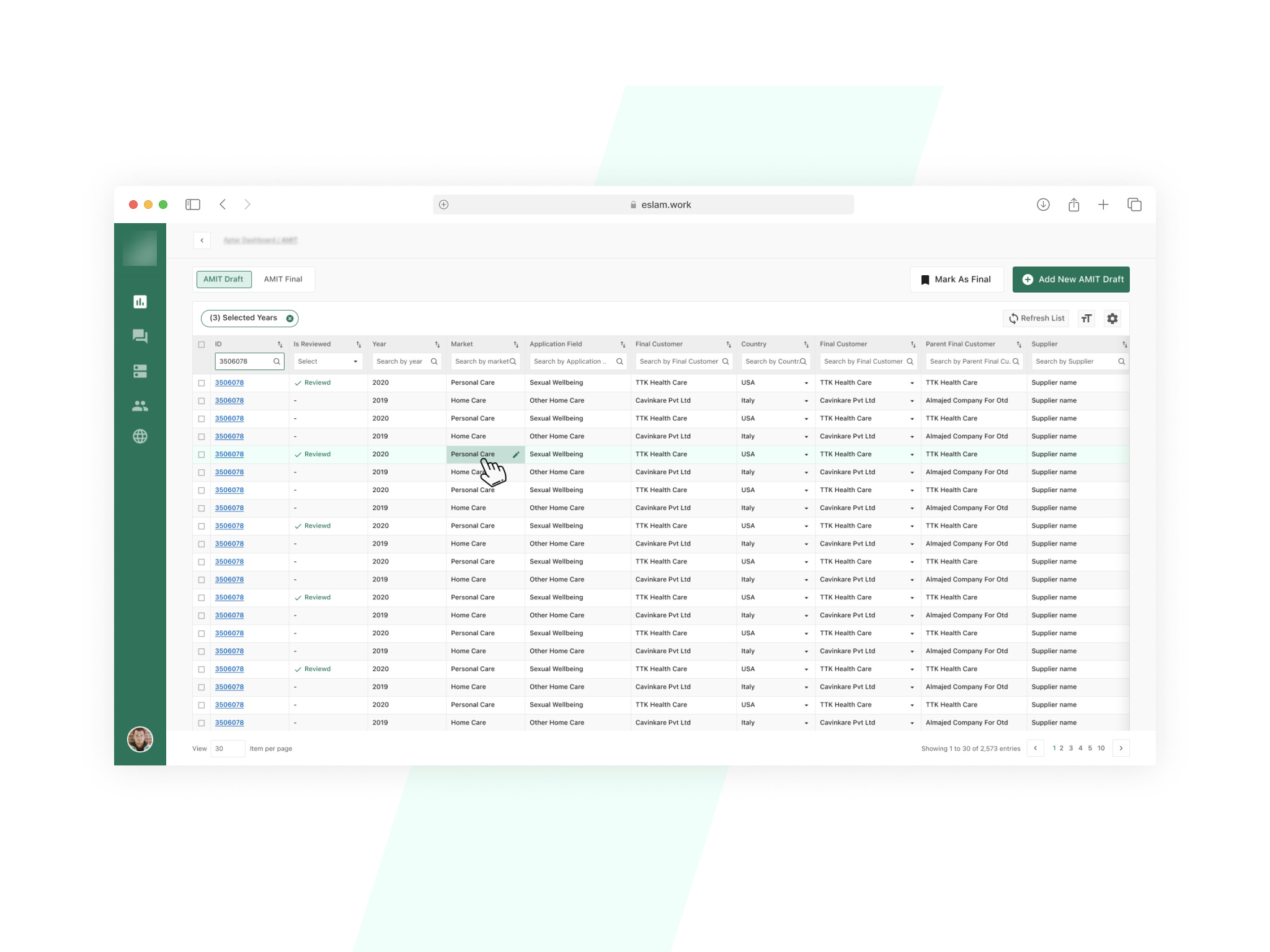Check the first row's checkbox
The image size is (1270, 952).
click(x=202, y=382)
